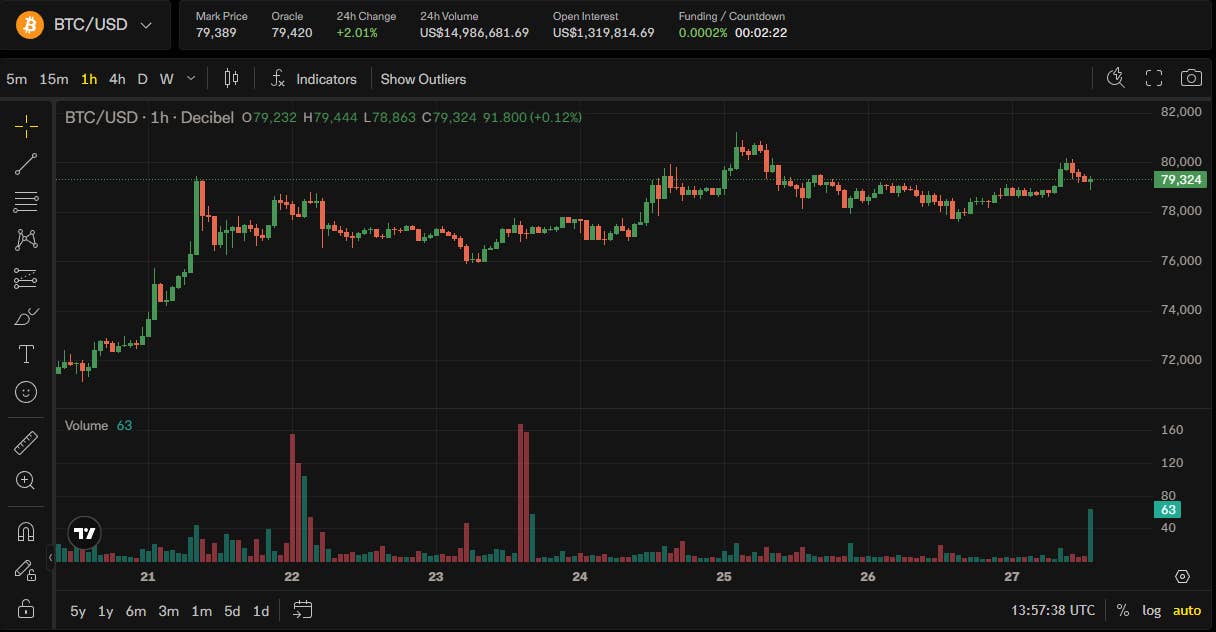Click the 24h Volume US$14,986,681.69 value
Viewport: 1216px width, 632px height.
pos(474,33)
